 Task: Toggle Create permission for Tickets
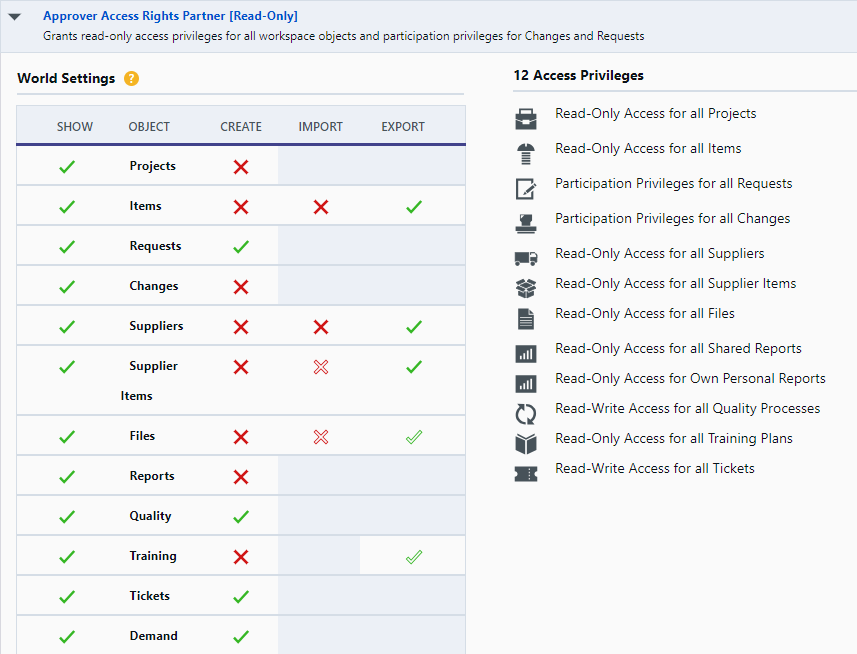[x=241, y=597]
